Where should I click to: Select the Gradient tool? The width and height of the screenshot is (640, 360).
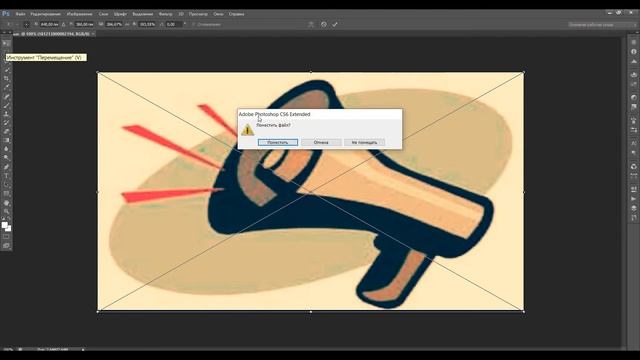(x=7, y=140)
